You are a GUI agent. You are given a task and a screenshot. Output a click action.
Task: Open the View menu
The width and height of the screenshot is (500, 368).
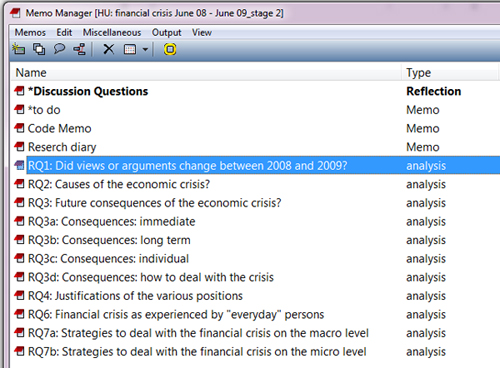click(x=202, y=33)
